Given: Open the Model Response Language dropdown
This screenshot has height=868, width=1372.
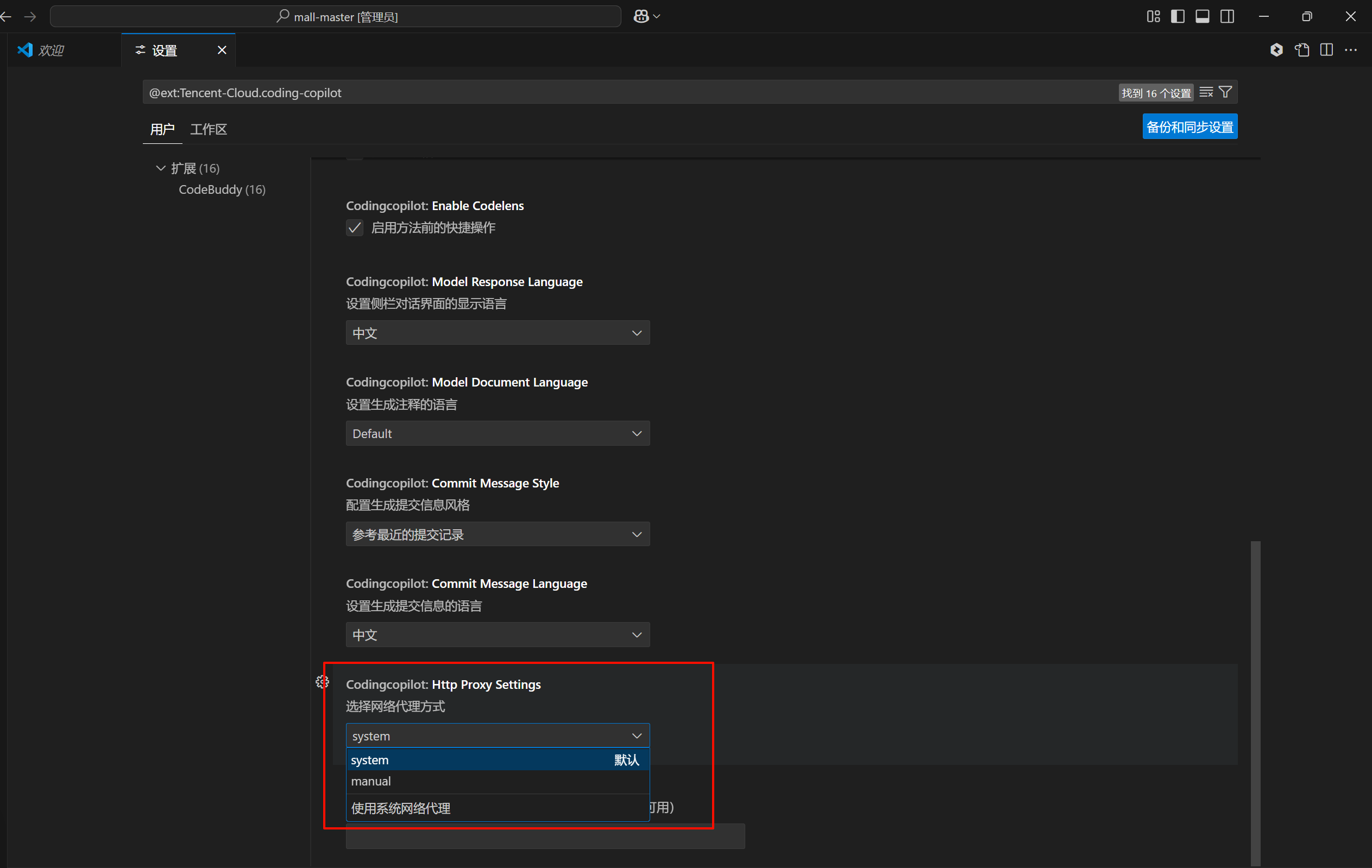Looking at the screenshot, I should pos(497,333).
